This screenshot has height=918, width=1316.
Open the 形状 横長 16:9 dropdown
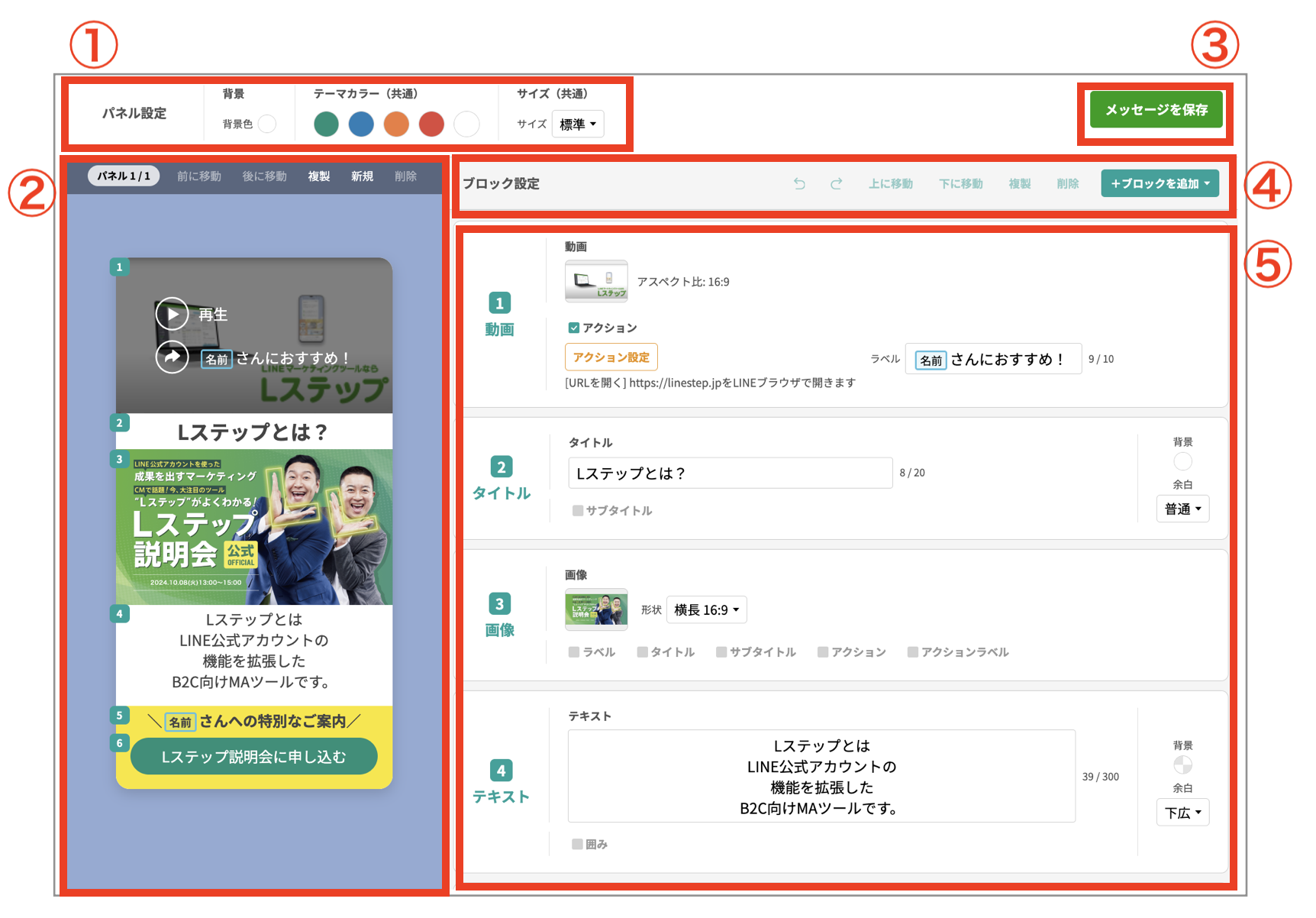[707, 609]
